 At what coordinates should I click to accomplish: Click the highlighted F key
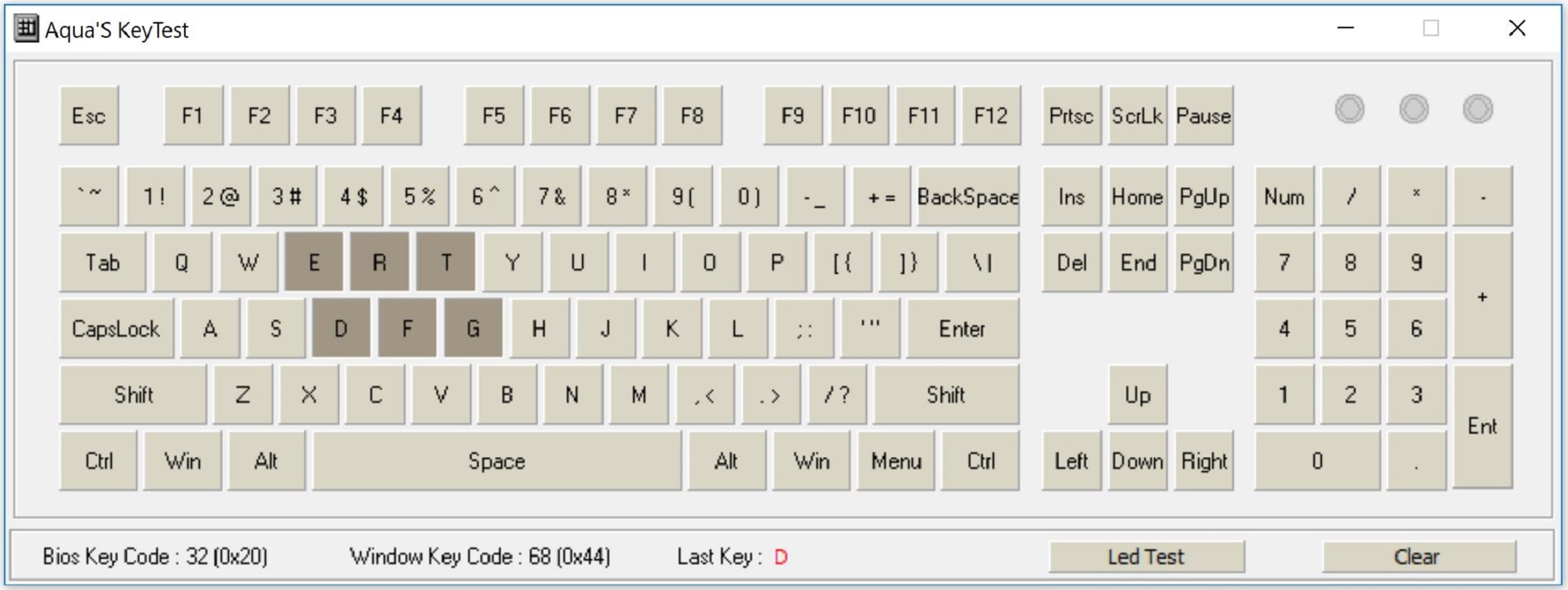pos(408,328)
